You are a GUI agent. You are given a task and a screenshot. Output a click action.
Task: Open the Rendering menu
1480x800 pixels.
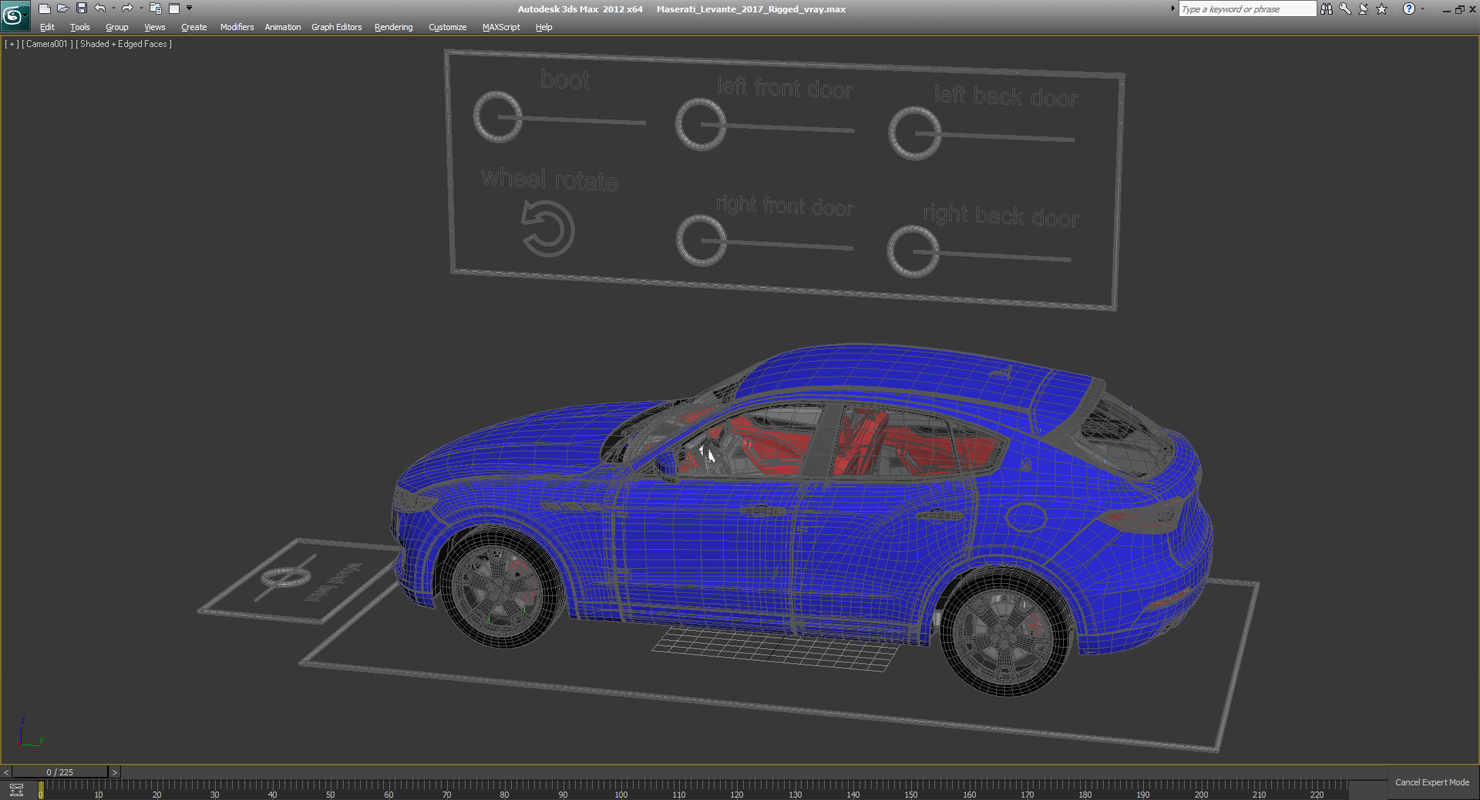coord(394,27)
